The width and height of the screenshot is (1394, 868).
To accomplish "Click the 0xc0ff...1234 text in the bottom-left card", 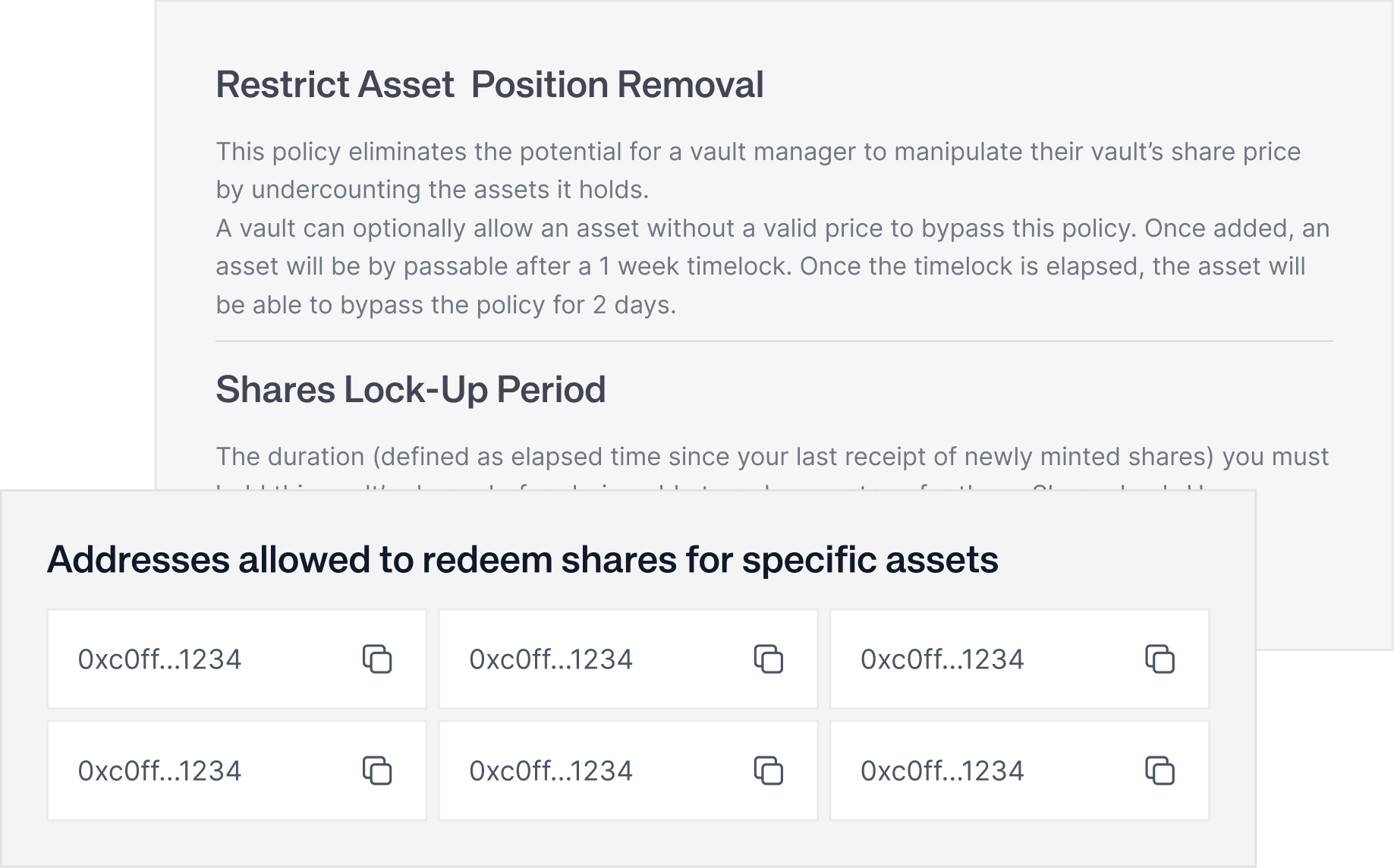I will [x=159, y=771].
